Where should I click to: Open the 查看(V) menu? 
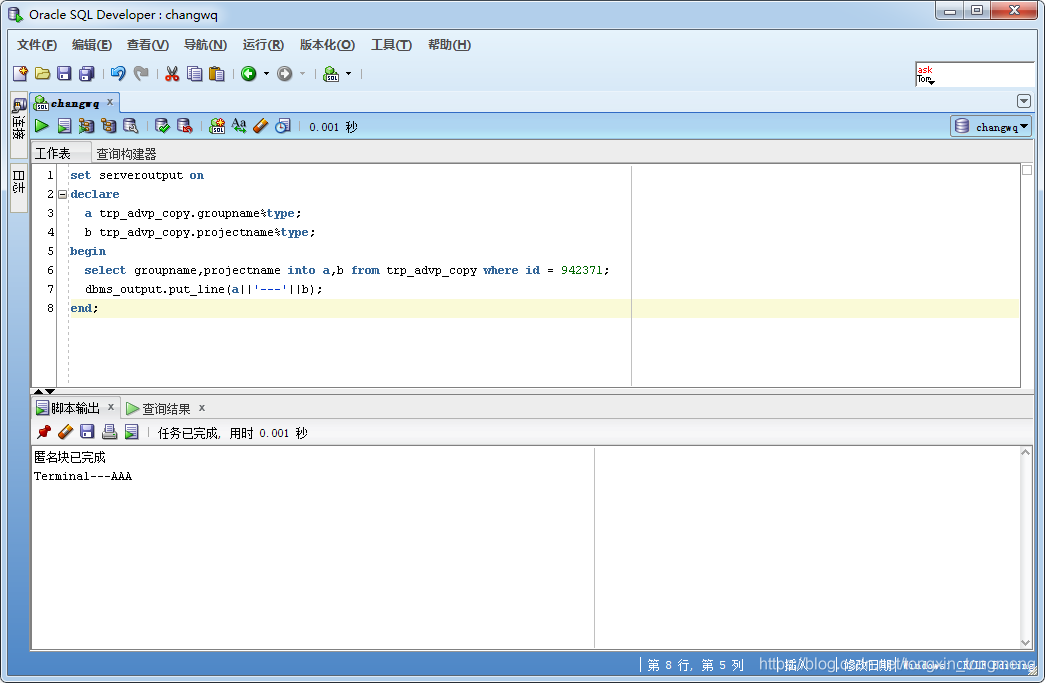point(148,45)
